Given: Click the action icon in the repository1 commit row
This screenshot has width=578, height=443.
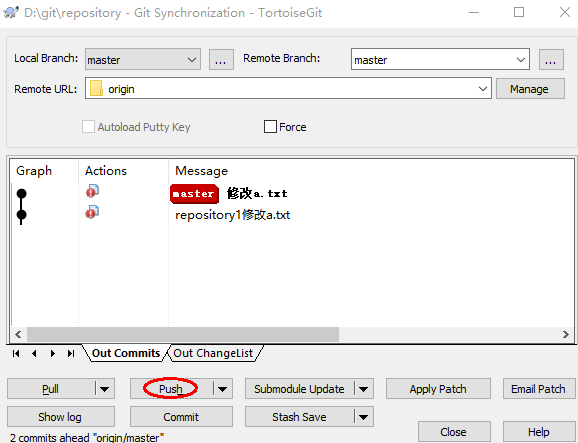Looking at the screenshot, I should (92, 213).
